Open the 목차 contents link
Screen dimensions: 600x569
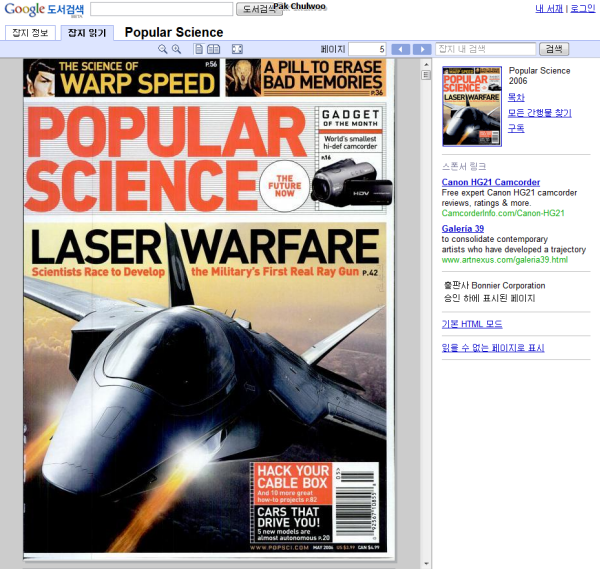(516, 97)
